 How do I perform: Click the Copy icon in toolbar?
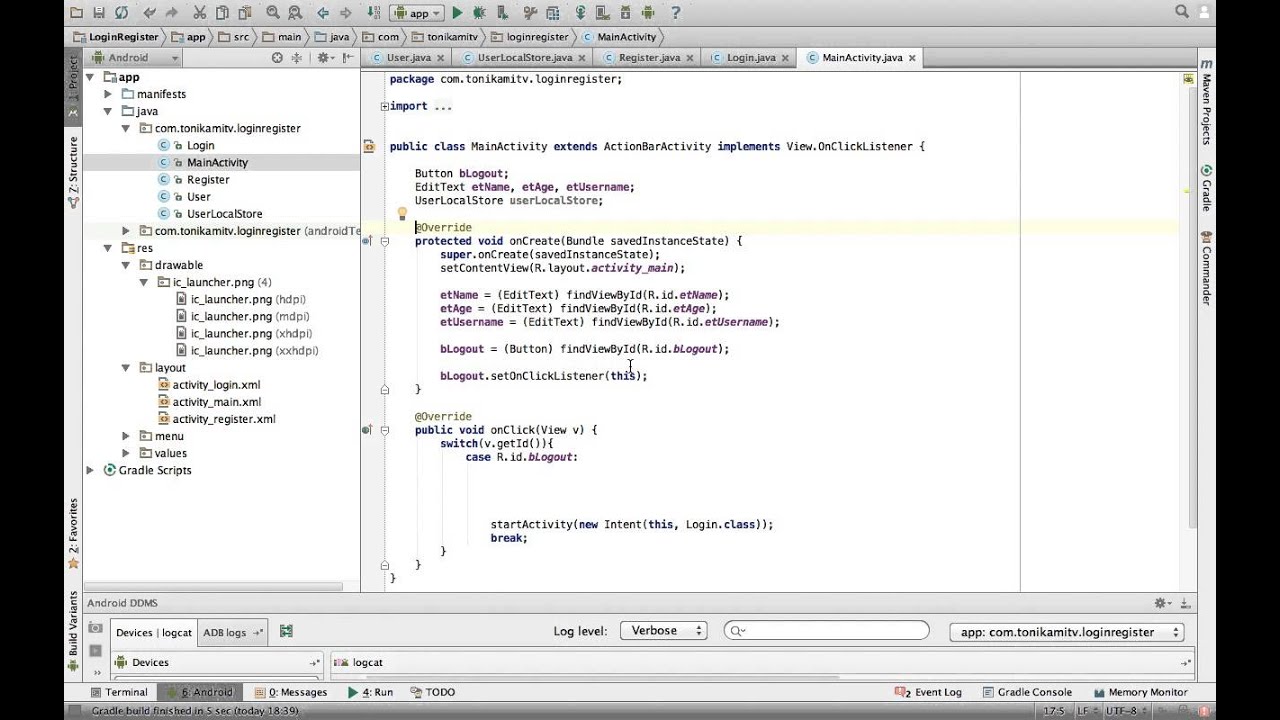click(221, 13)
